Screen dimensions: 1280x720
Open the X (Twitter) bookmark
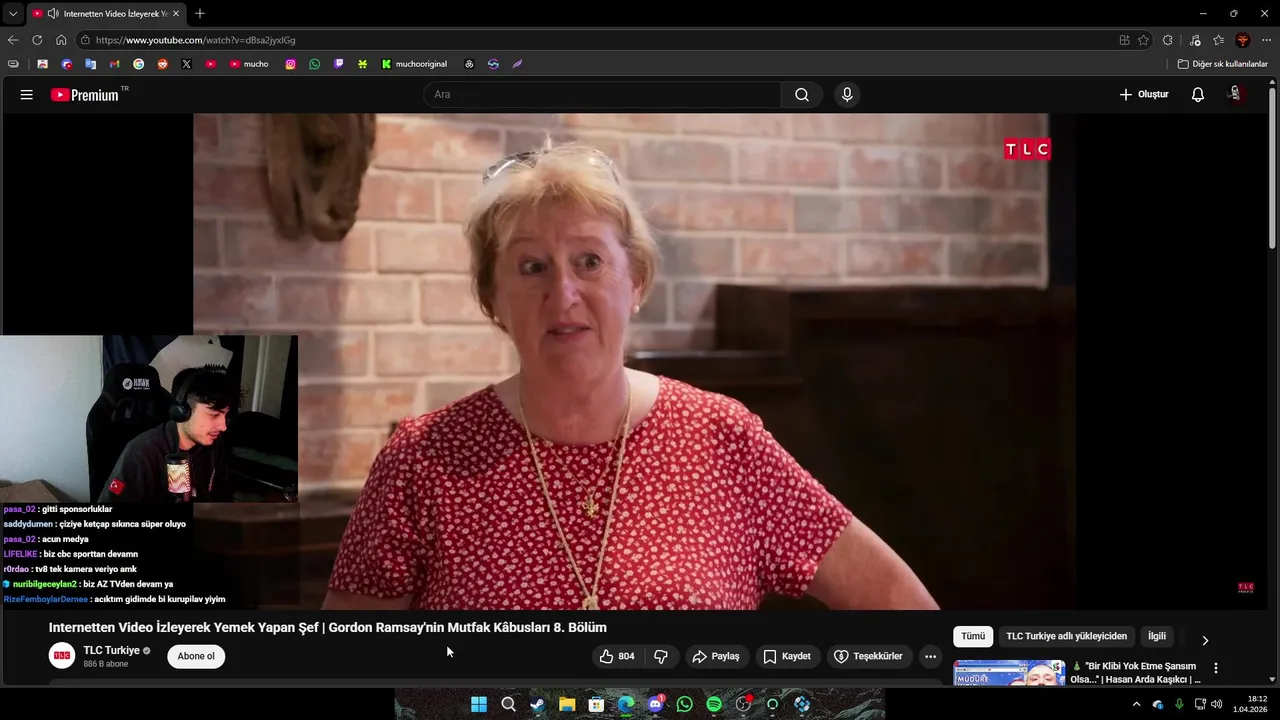pos(186,64)
